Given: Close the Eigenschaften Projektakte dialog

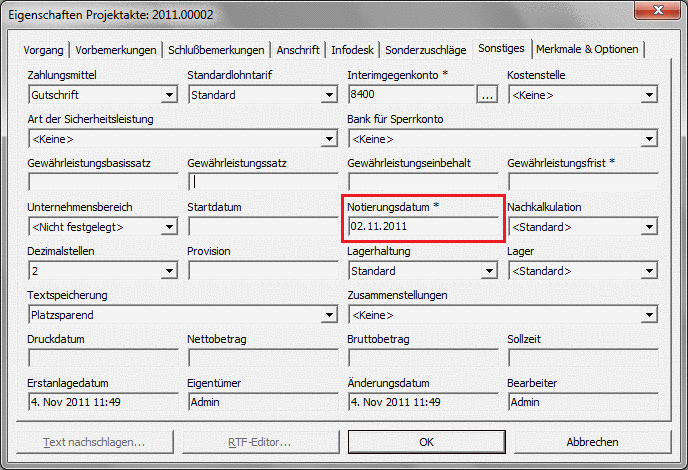Looking at the screenshot, I should pyautogui.click(x=658, y=10).
